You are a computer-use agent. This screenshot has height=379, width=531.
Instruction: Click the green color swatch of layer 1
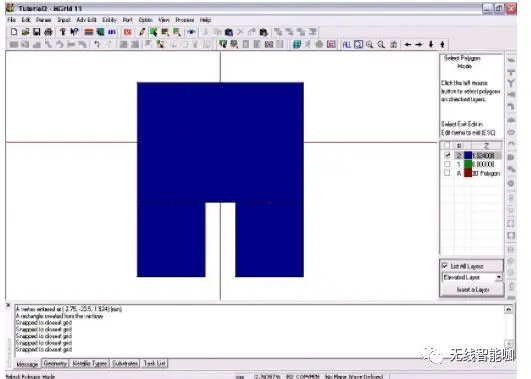tap(468, 164)
